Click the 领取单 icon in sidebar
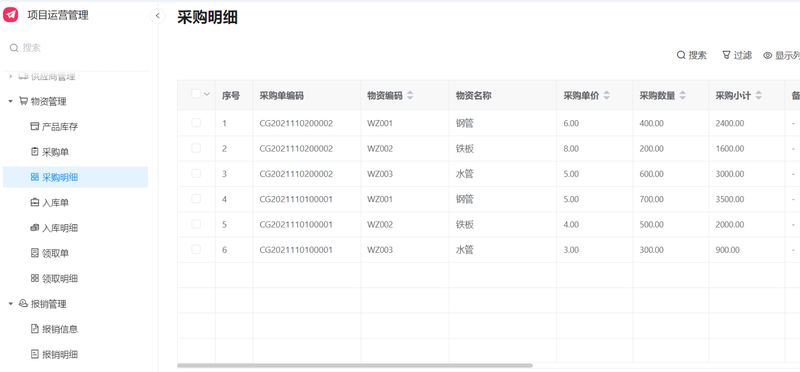 coord(35,253)
